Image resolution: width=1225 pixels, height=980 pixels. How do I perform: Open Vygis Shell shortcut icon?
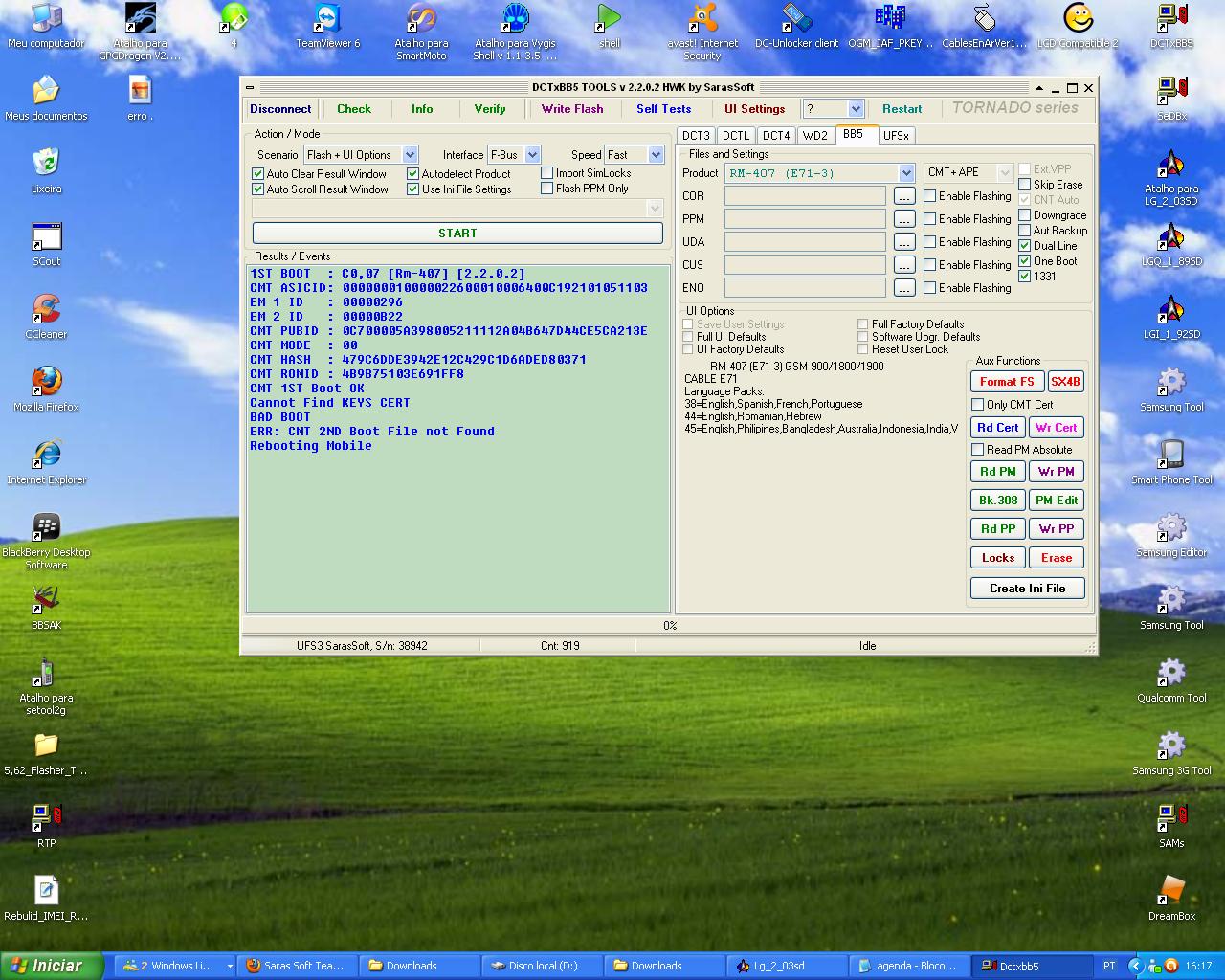pos(515,32)
